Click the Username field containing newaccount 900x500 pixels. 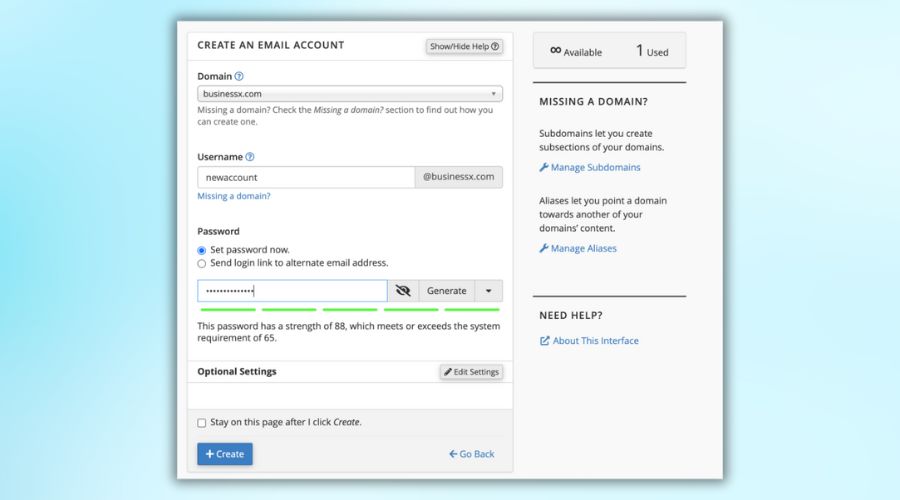306,177
